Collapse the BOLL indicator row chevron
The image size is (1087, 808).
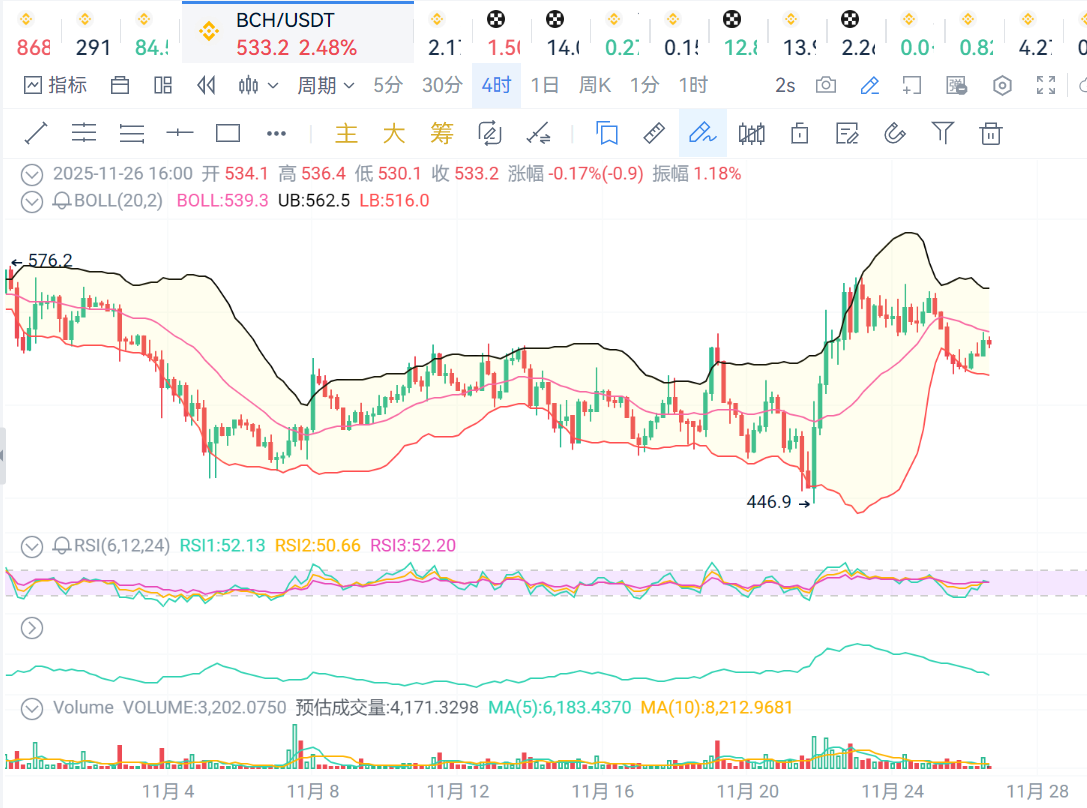click(32, 201)
